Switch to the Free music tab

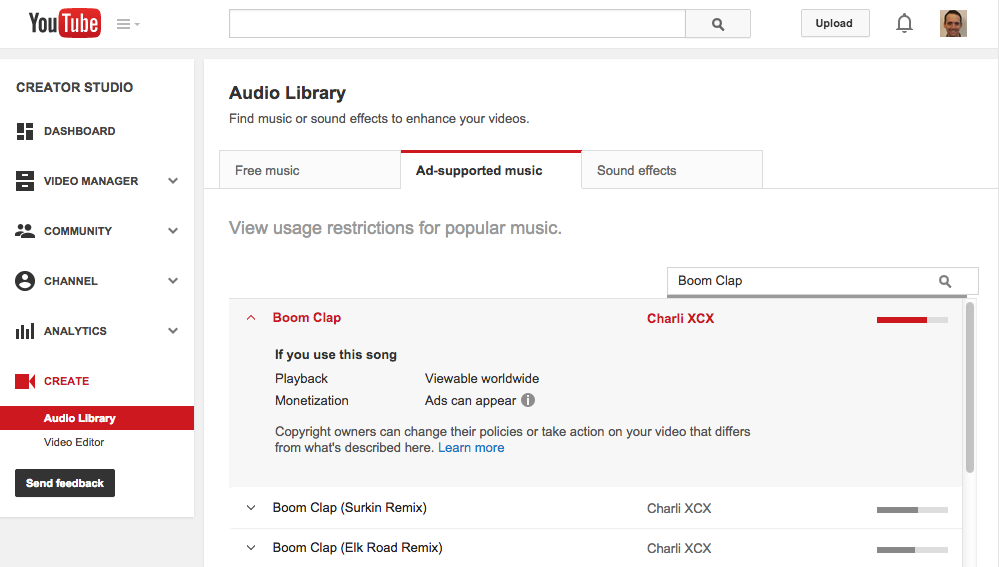[267, 170]
